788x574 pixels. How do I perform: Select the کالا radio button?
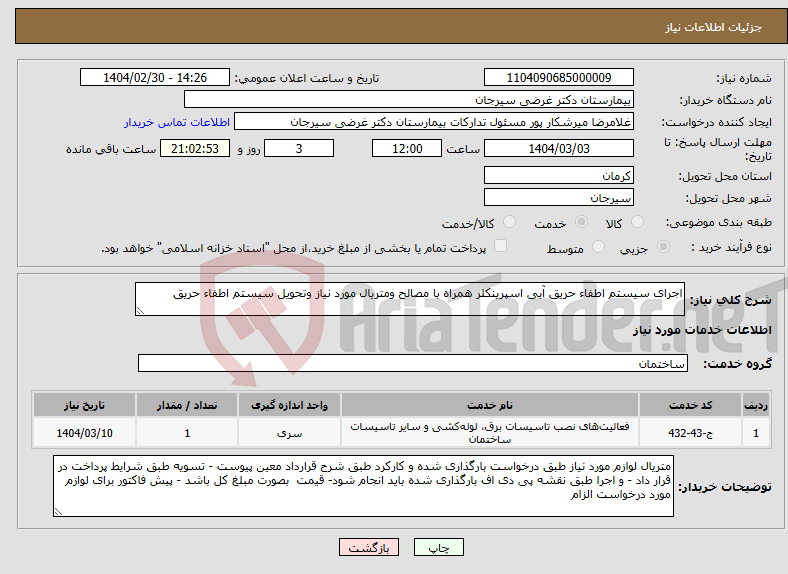click(x=637, y=222)
